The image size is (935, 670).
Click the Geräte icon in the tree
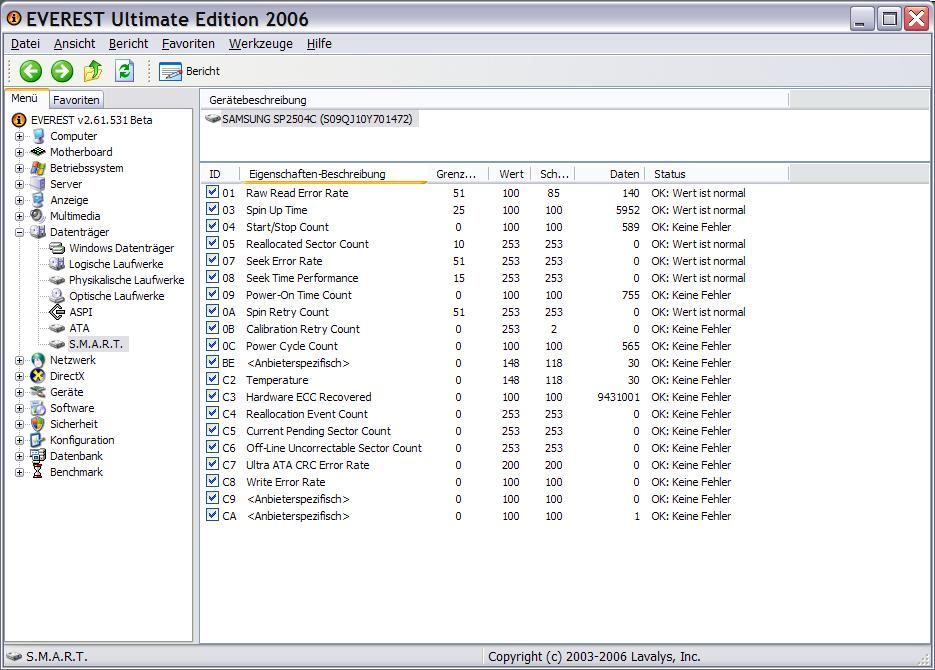(38, 392)
